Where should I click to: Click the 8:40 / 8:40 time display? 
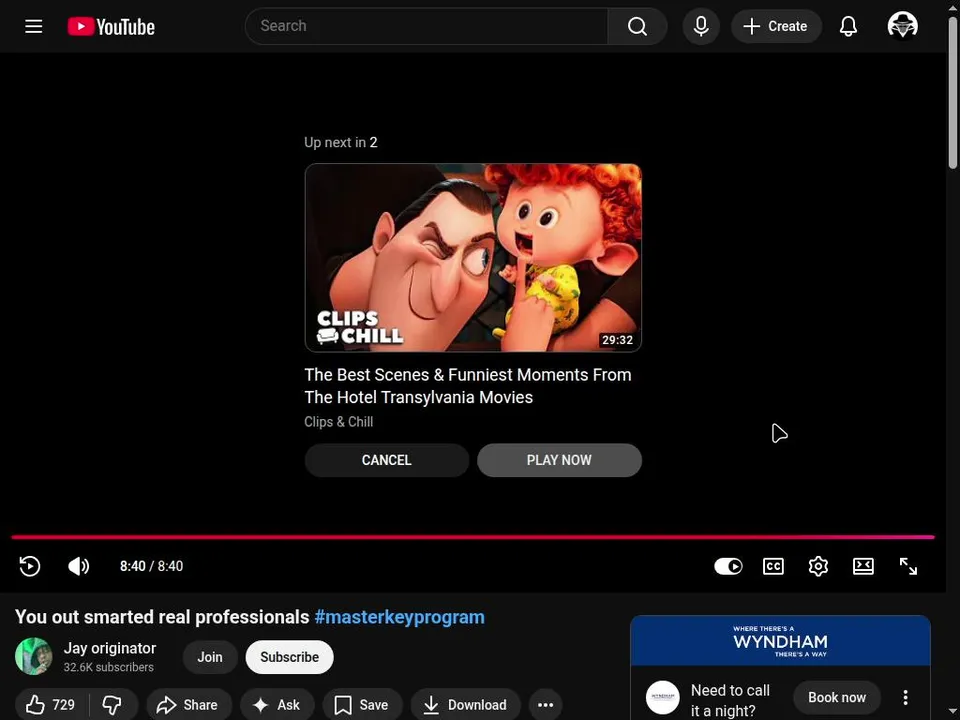click(151, 566)
